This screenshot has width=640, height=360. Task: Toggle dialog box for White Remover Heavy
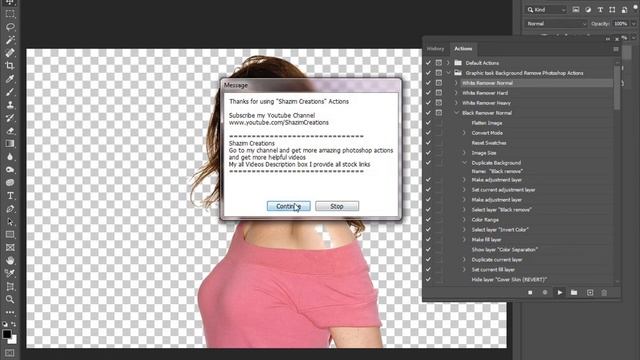(x=439, y=103)
